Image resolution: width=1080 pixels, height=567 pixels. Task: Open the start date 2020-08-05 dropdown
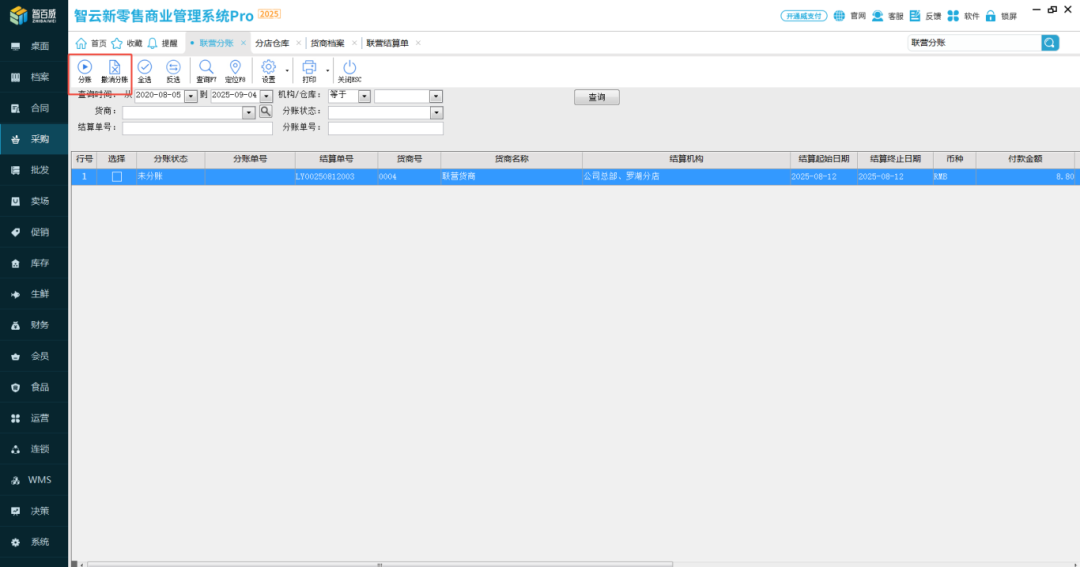click(x=191, y=96)
